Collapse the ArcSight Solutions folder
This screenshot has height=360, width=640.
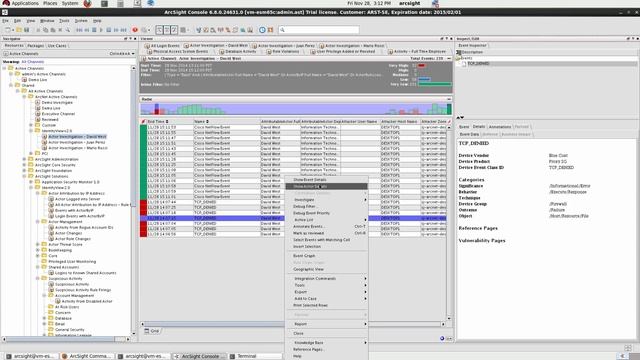click(x=24, y=176)
